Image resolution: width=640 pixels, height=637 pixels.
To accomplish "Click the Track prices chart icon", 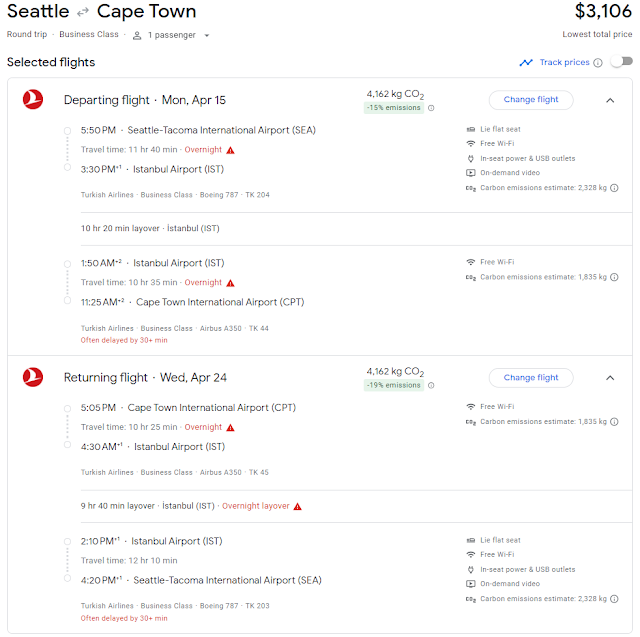I will 526,63.
